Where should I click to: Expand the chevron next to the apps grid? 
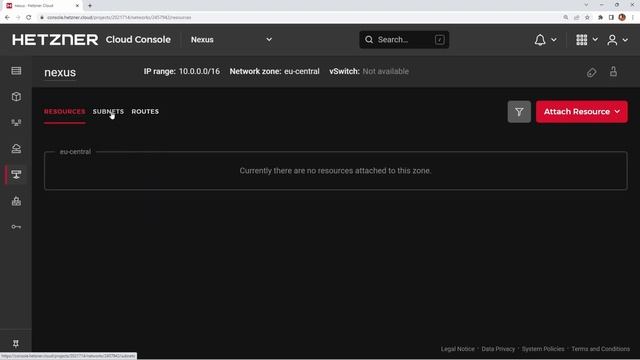coord(595,40)
